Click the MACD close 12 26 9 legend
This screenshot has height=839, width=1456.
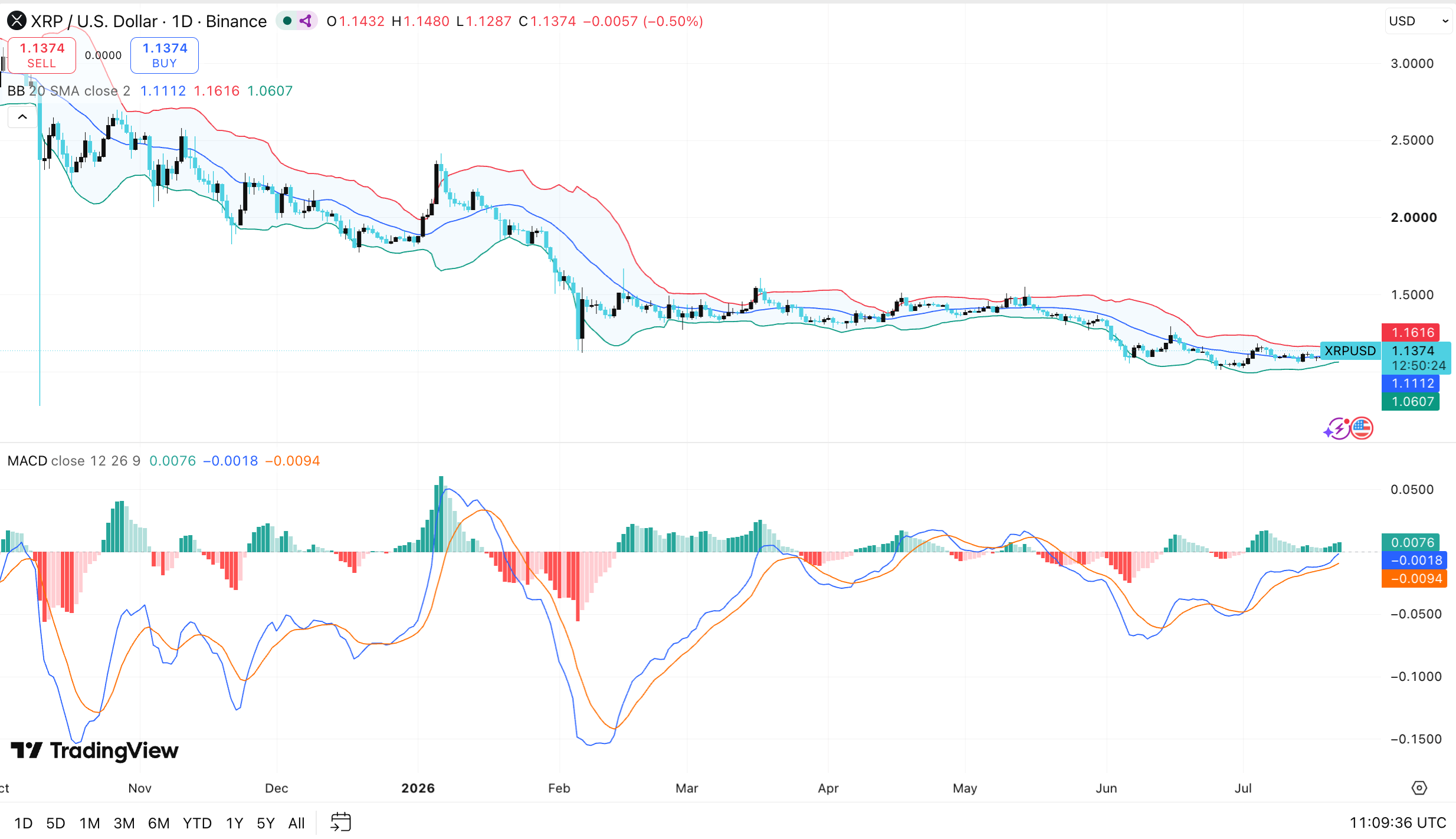point(74,461)
